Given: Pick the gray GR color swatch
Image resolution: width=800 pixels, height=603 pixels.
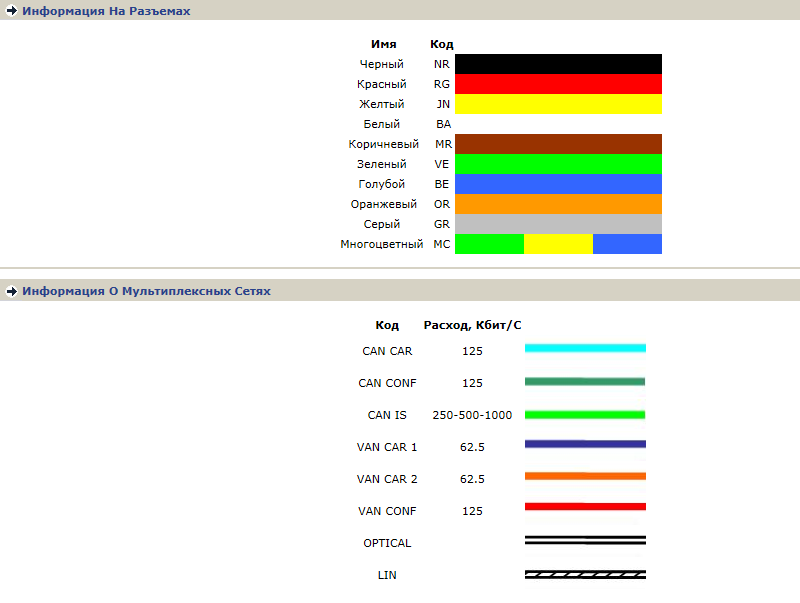Looking at the screenshot, I should click(558, 224).
